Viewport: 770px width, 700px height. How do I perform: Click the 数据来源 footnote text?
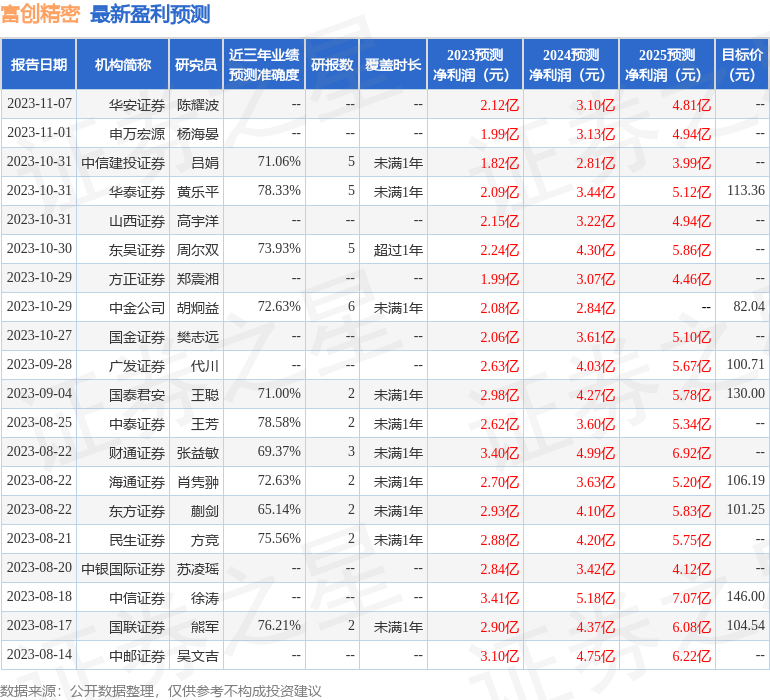(161, 691)
